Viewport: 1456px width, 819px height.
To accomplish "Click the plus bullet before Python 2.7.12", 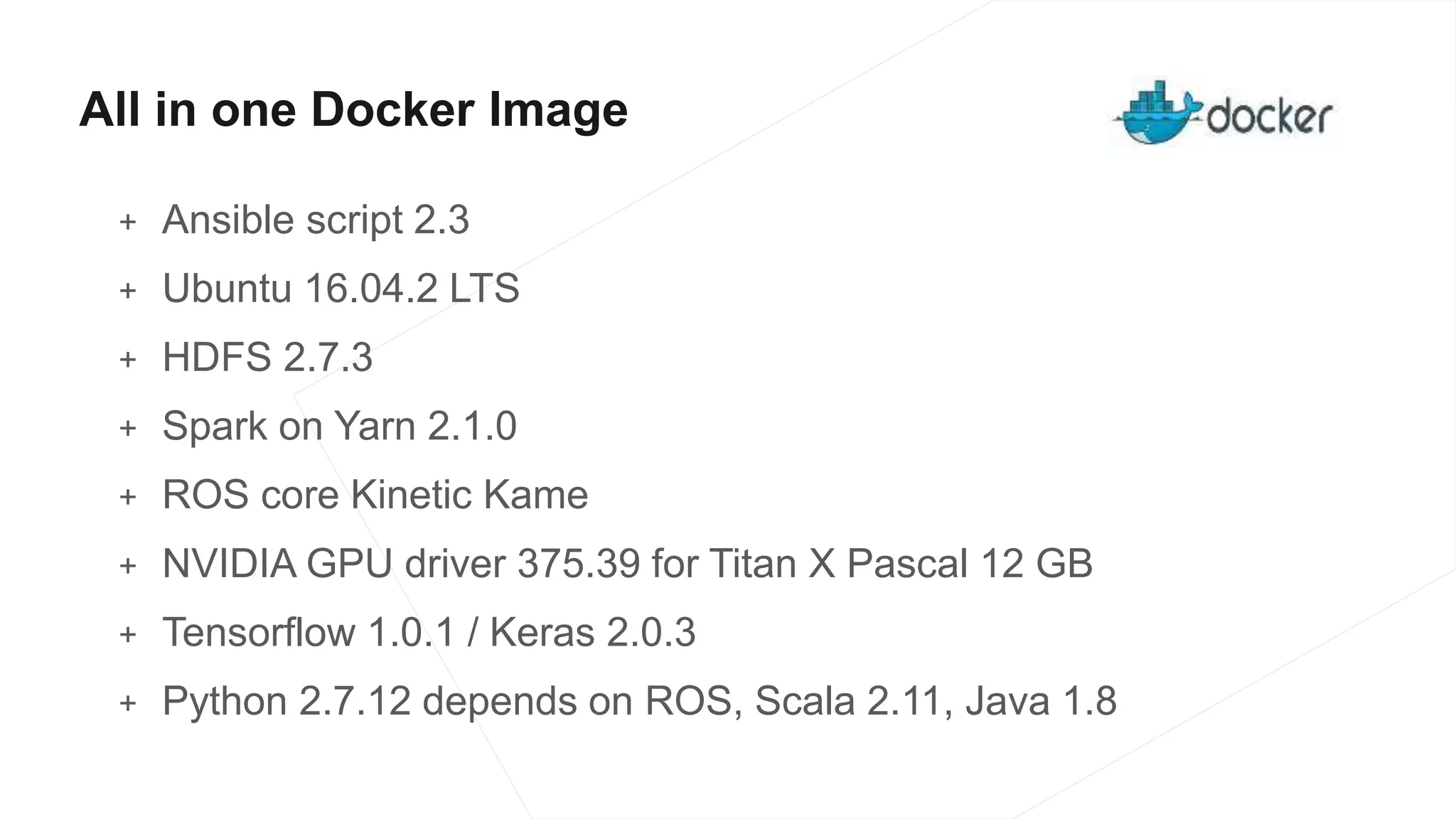I will [128, 703].
